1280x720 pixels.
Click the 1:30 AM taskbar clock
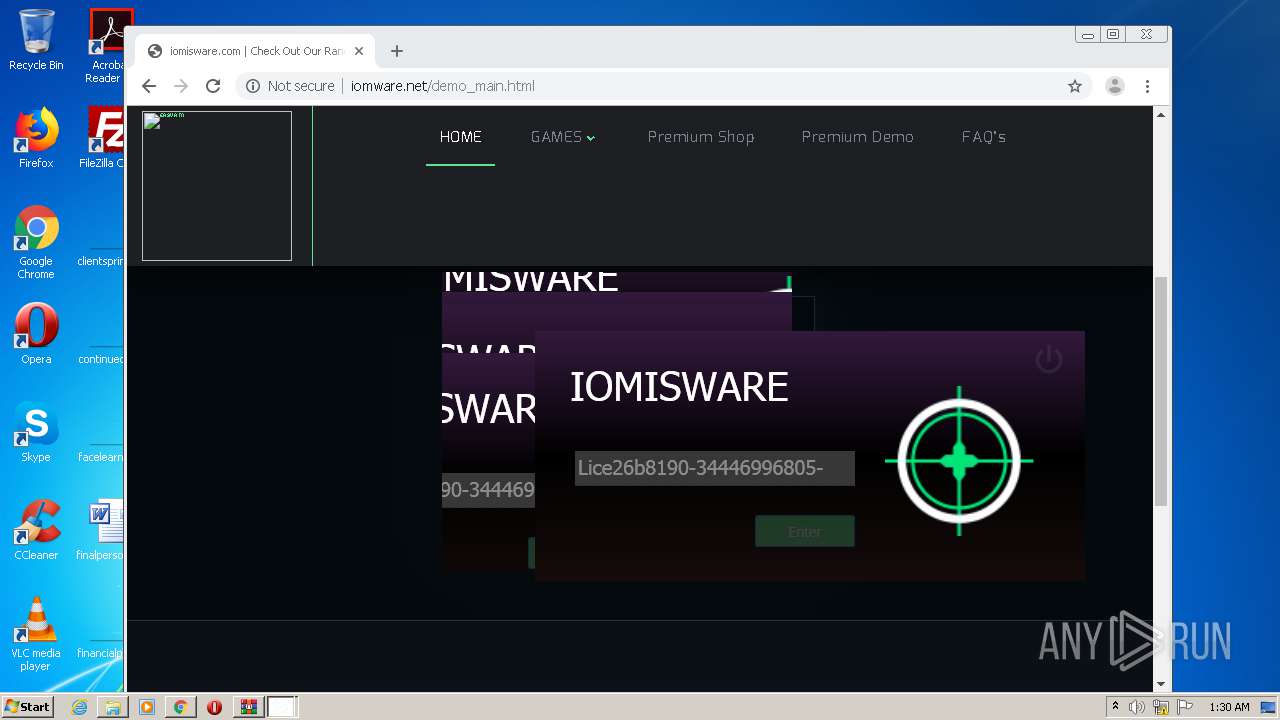pyautogui.click(x=1229, y=707)
